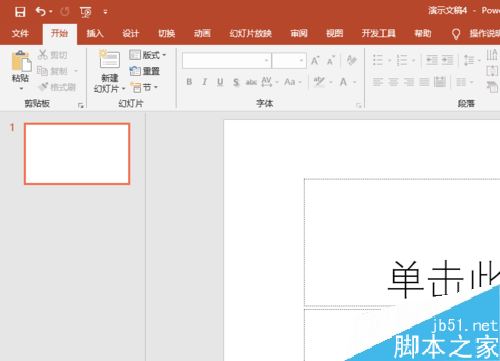The image size is (500, 361).
Task: Open the Undo history dropdown arrow
Action: 51,12
